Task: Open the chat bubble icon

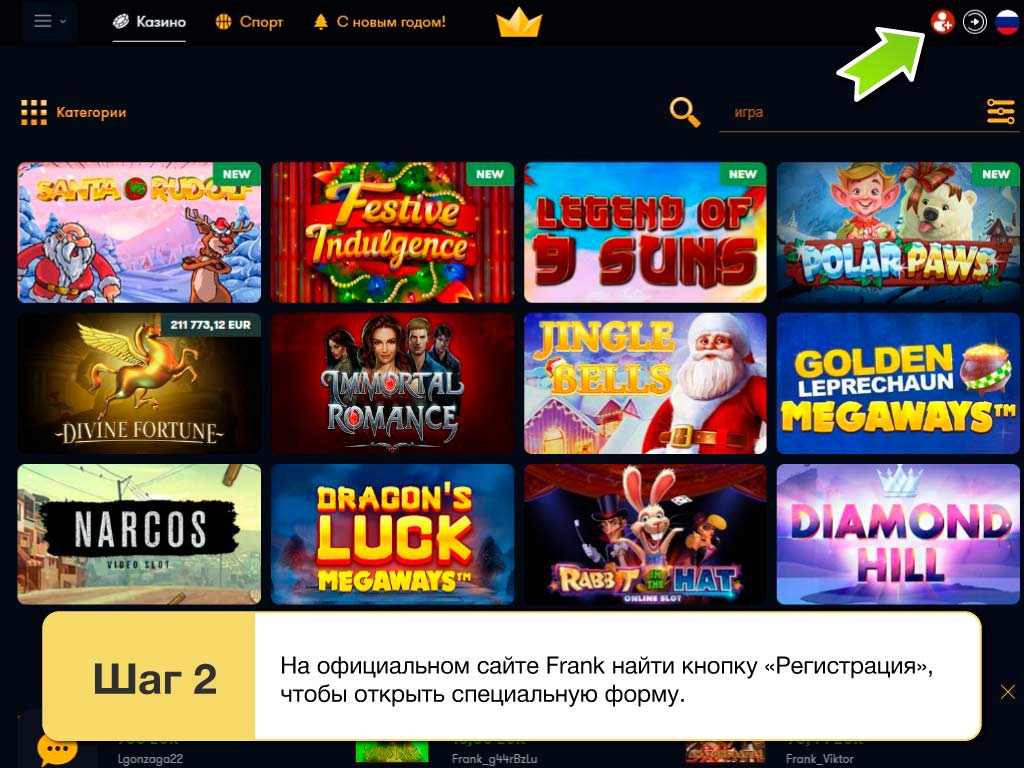Action: [57, 750]
